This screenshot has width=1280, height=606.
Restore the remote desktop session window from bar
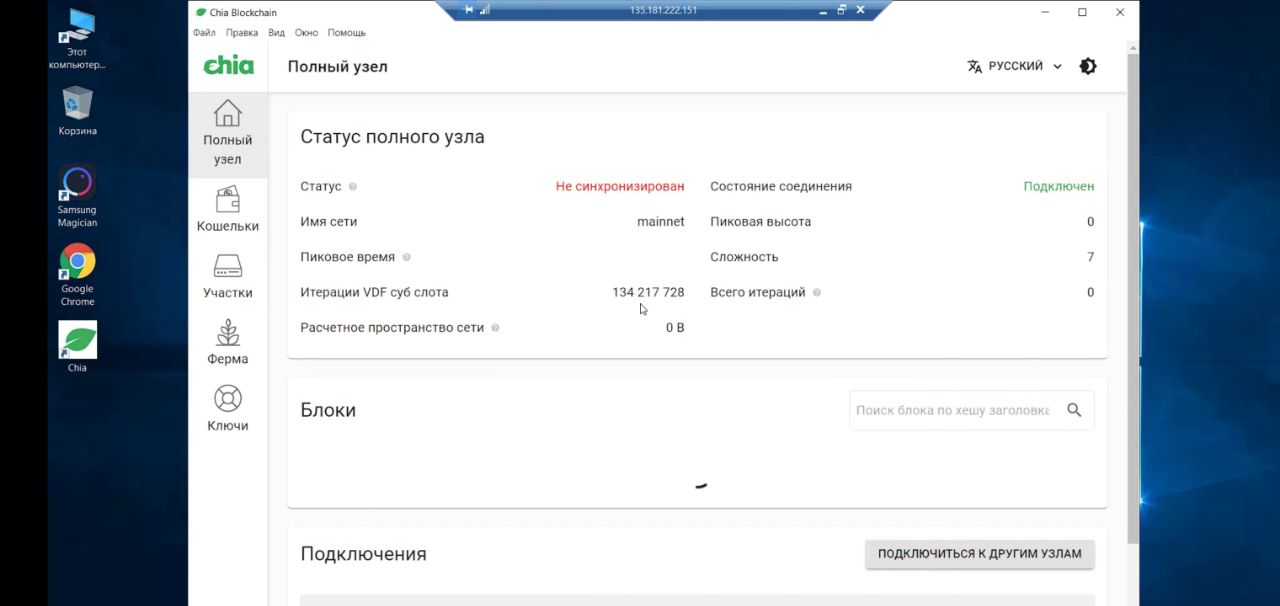tap(841, 10)
